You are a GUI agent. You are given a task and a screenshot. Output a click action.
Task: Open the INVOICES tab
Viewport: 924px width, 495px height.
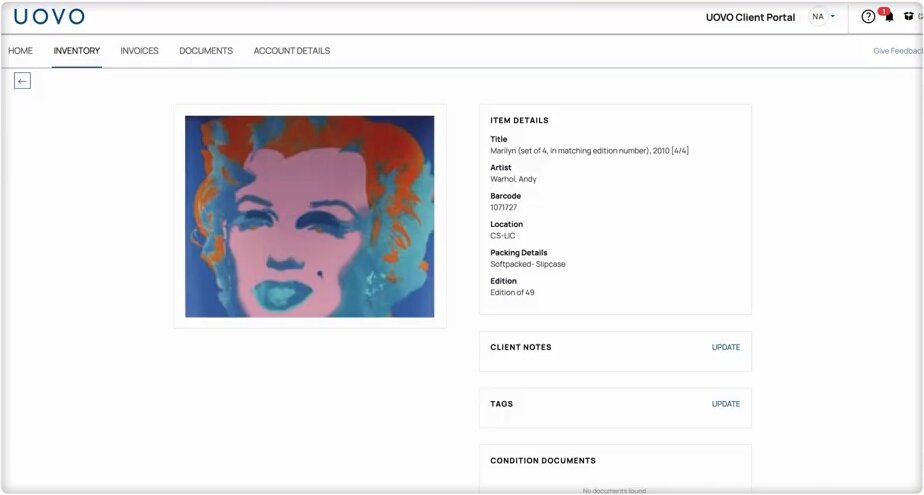point(140,51)
